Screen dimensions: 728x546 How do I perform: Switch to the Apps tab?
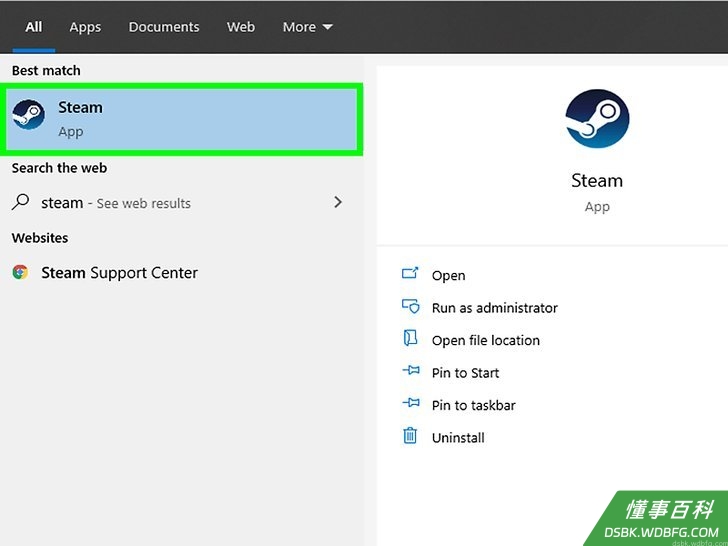[85, 27]
